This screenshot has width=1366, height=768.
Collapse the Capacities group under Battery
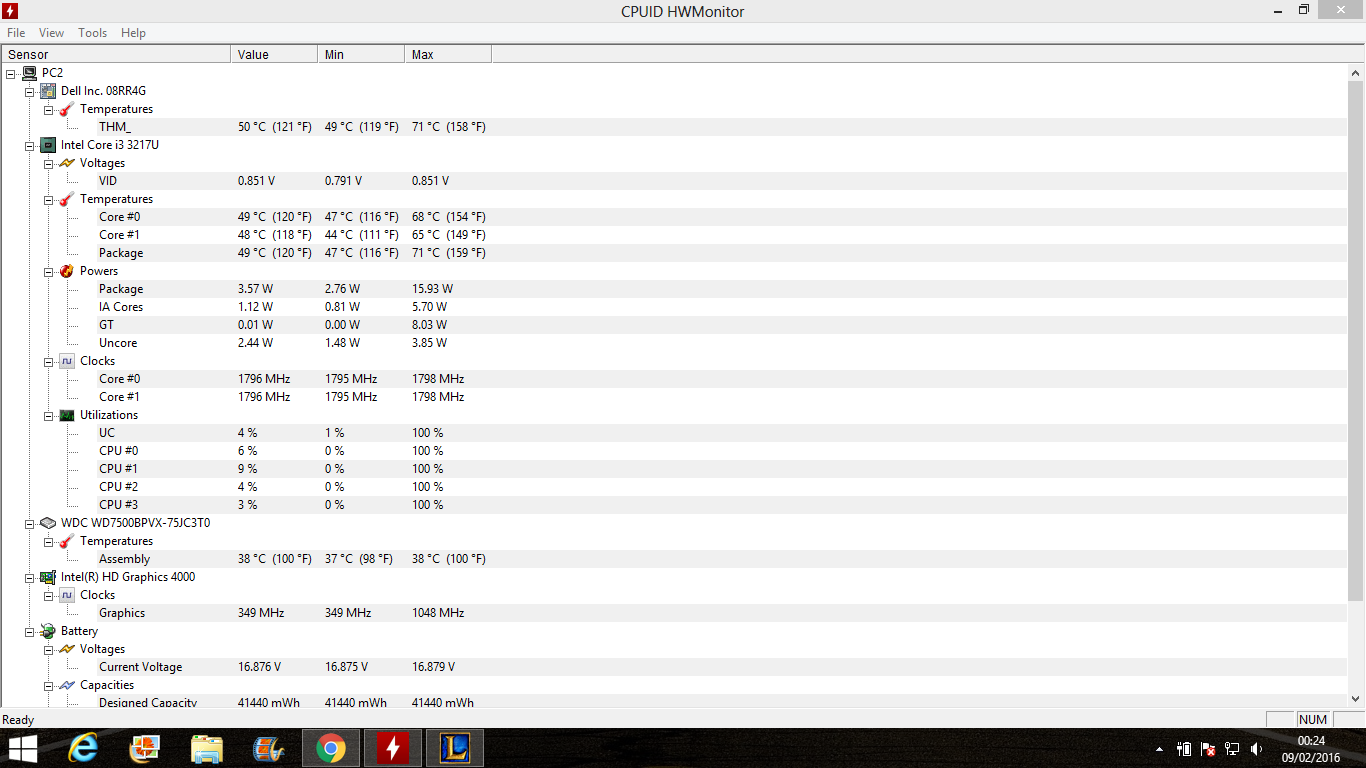(49, 685)
